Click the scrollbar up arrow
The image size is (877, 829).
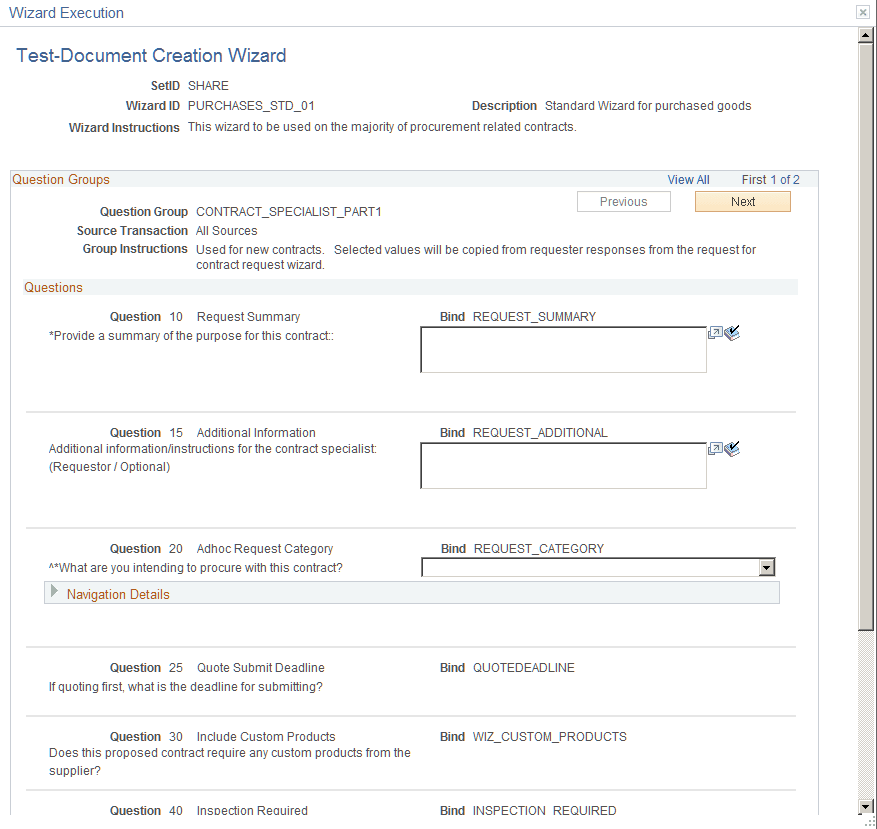click(864, 33)
